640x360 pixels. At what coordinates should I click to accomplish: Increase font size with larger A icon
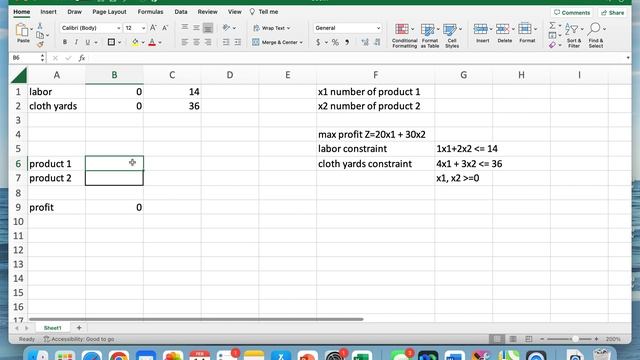click(153, 28)
